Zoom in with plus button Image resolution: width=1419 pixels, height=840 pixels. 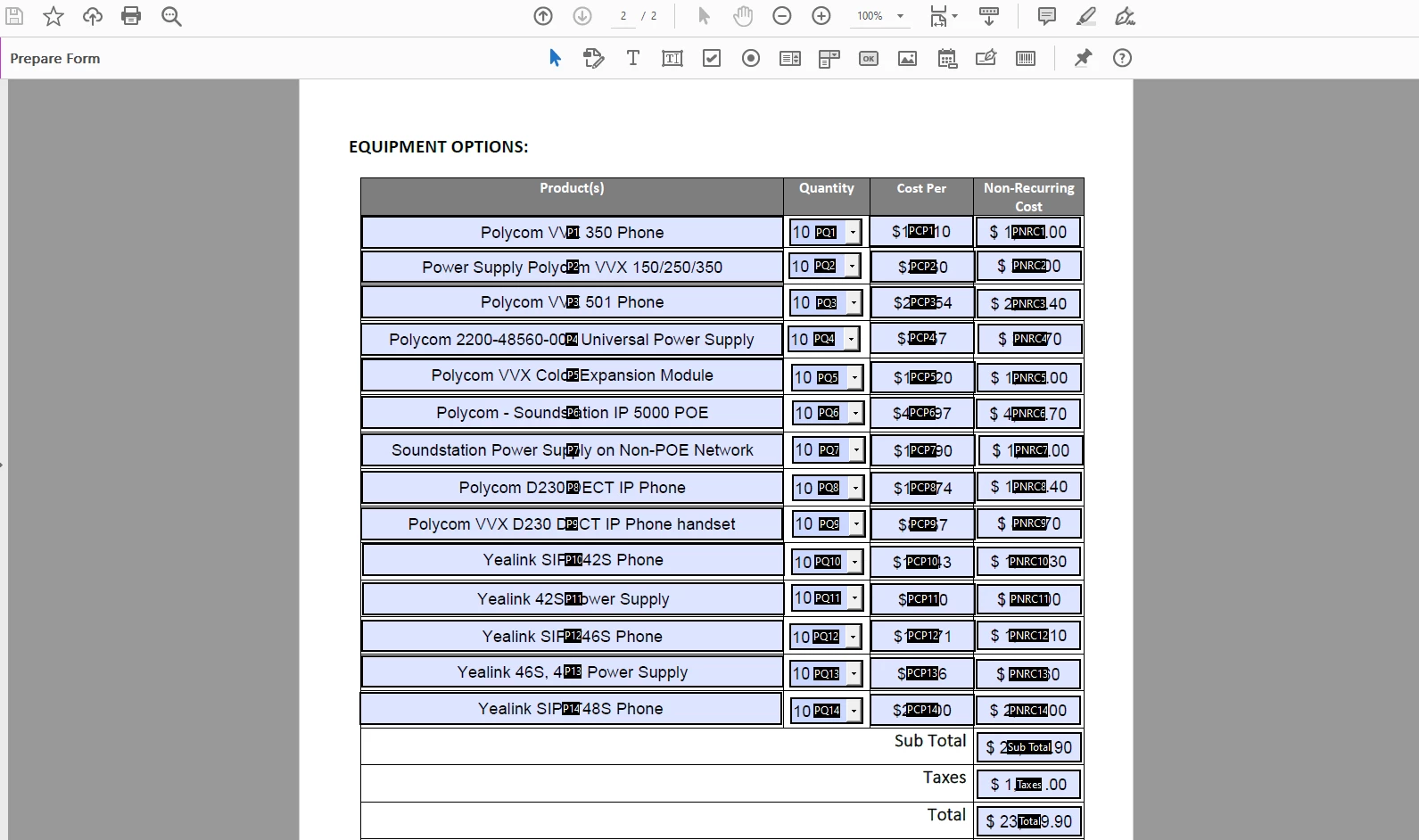click(821, 16)
